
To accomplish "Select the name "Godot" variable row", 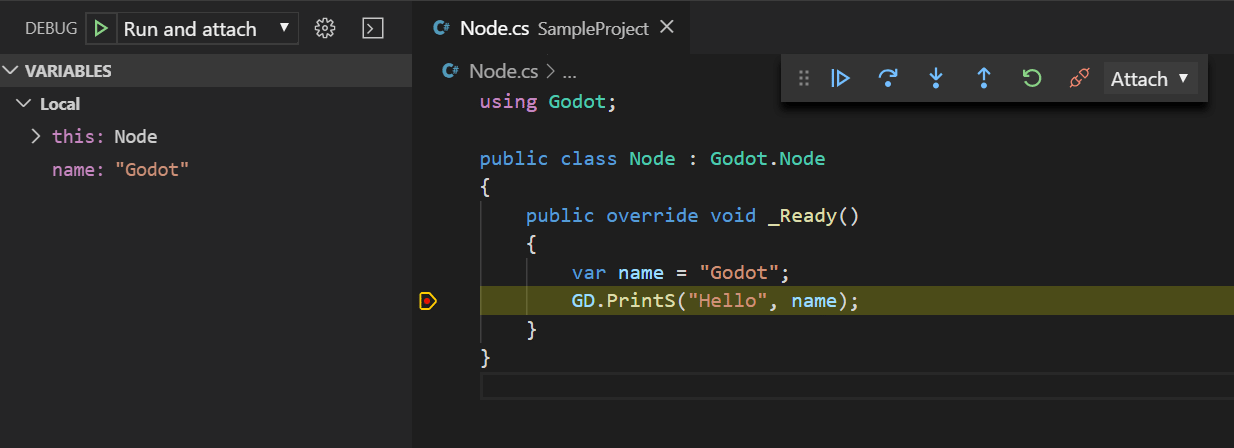I will tap(120, 170).
